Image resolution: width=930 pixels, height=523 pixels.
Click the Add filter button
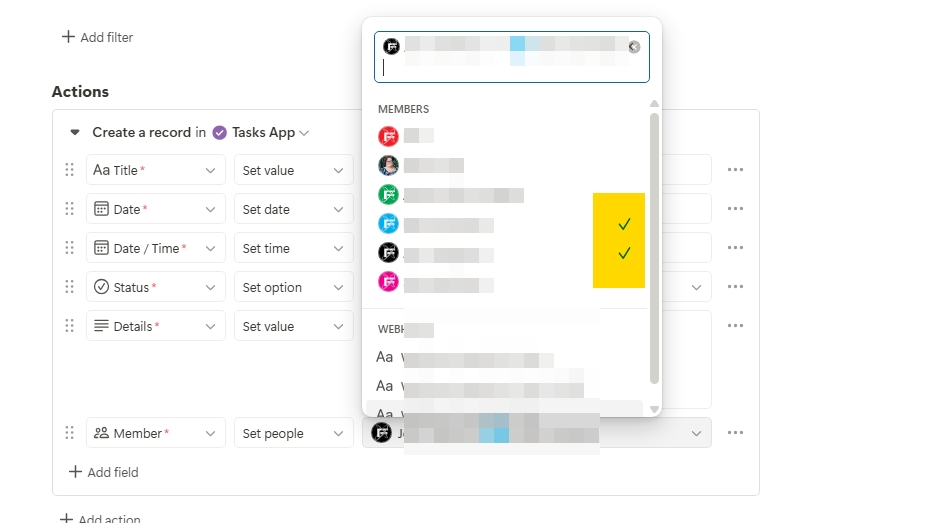click(97, 37)
